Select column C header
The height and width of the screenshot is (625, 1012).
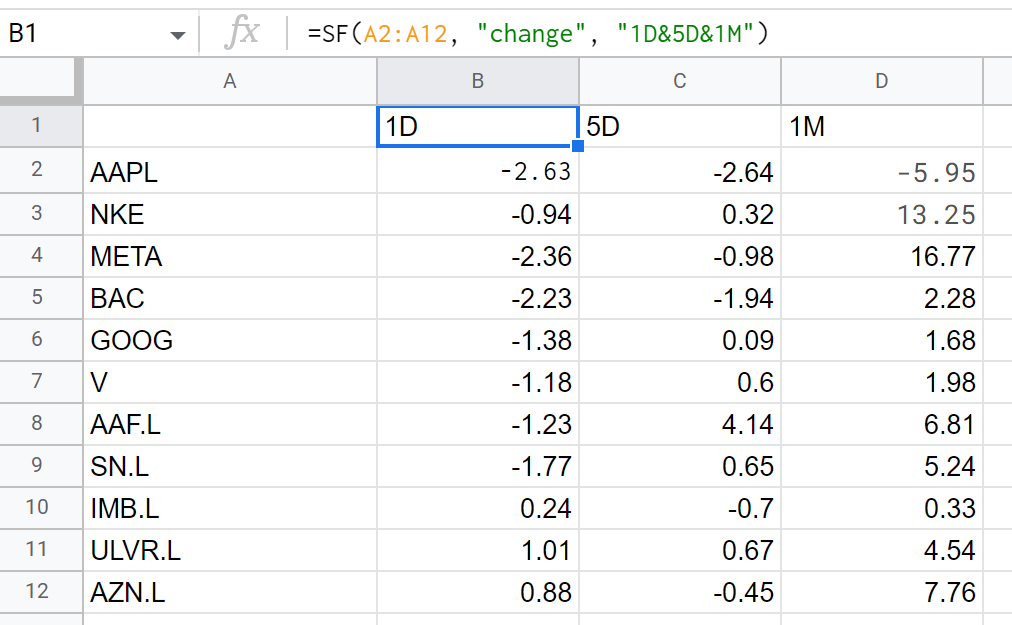click(680, 81)
